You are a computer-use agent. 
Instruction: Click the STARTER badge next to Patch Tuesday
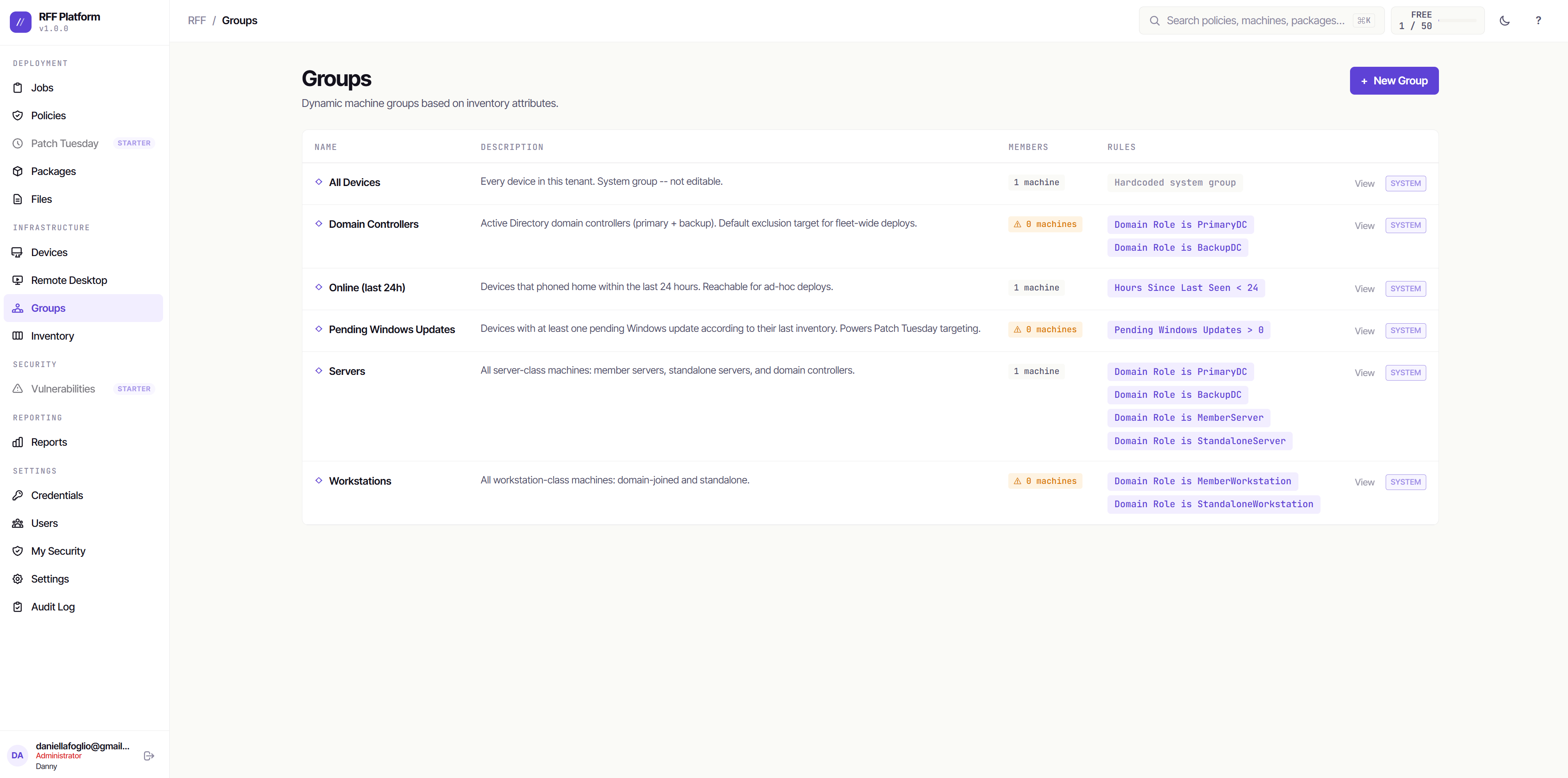(134, 143)
